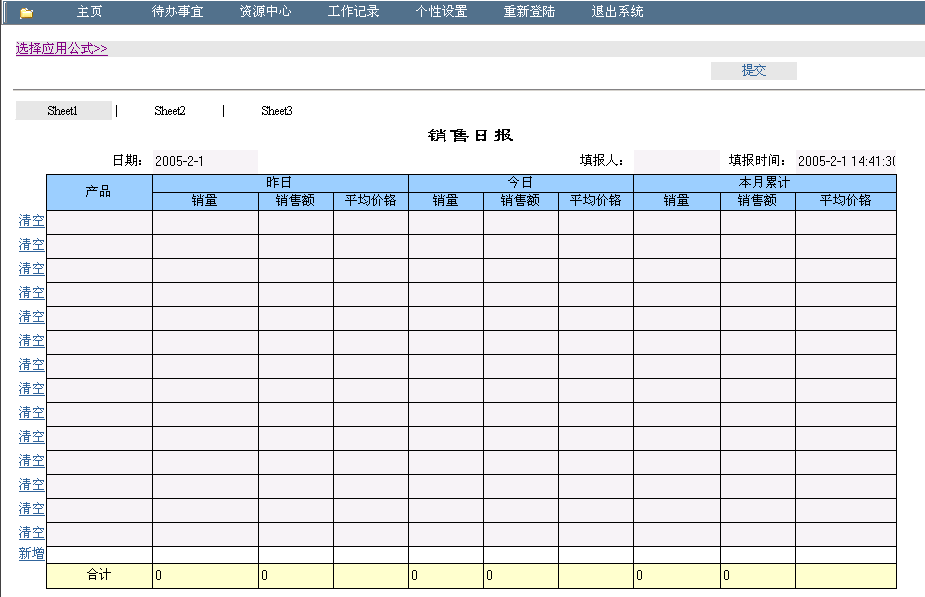The image size is (925, 597).
Task: Select 个性设置 in the navigation bar
Action: [x=441, y=12]
